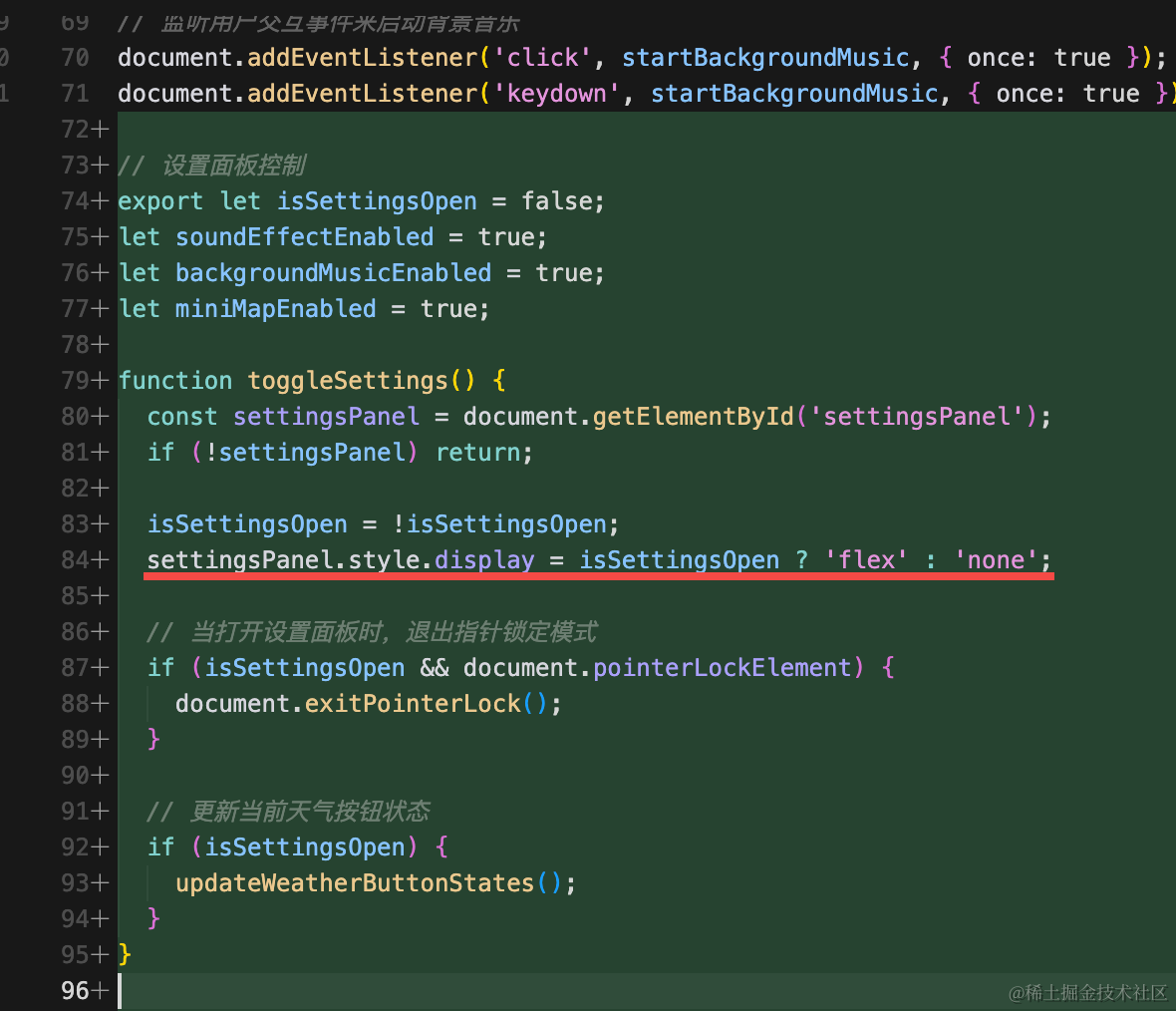The height and width of the screenshot is (1011, 1176).
Task: Click the toggleSettings function name
Action: click(348, 381)
